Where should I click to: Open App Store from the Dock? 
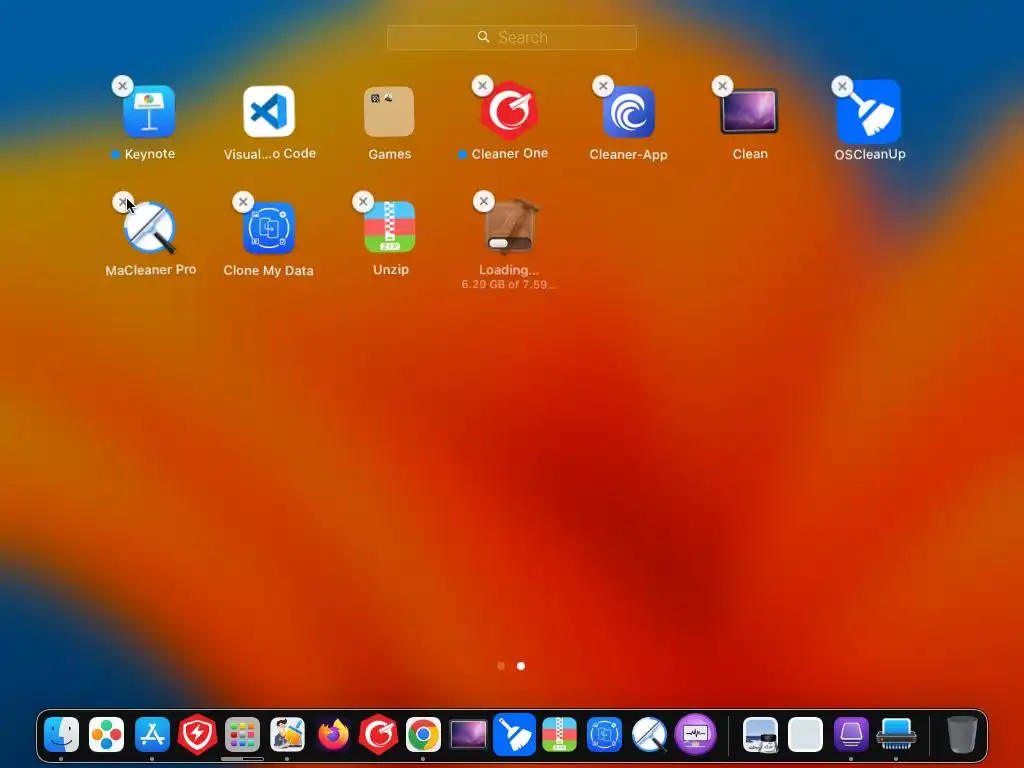pyautogui.click(x=152, y=735)
